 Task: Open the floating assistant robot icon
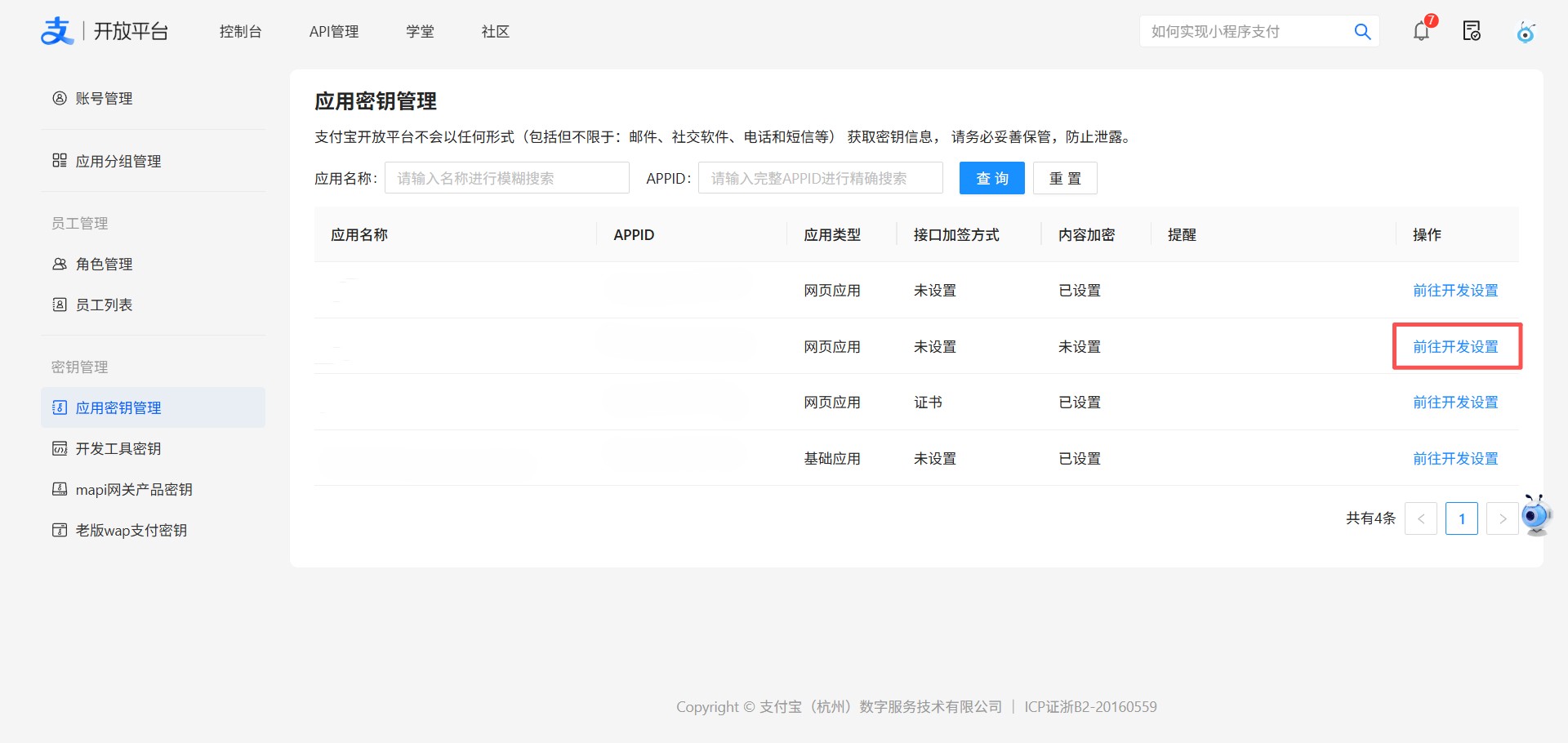click(1536, 515)
